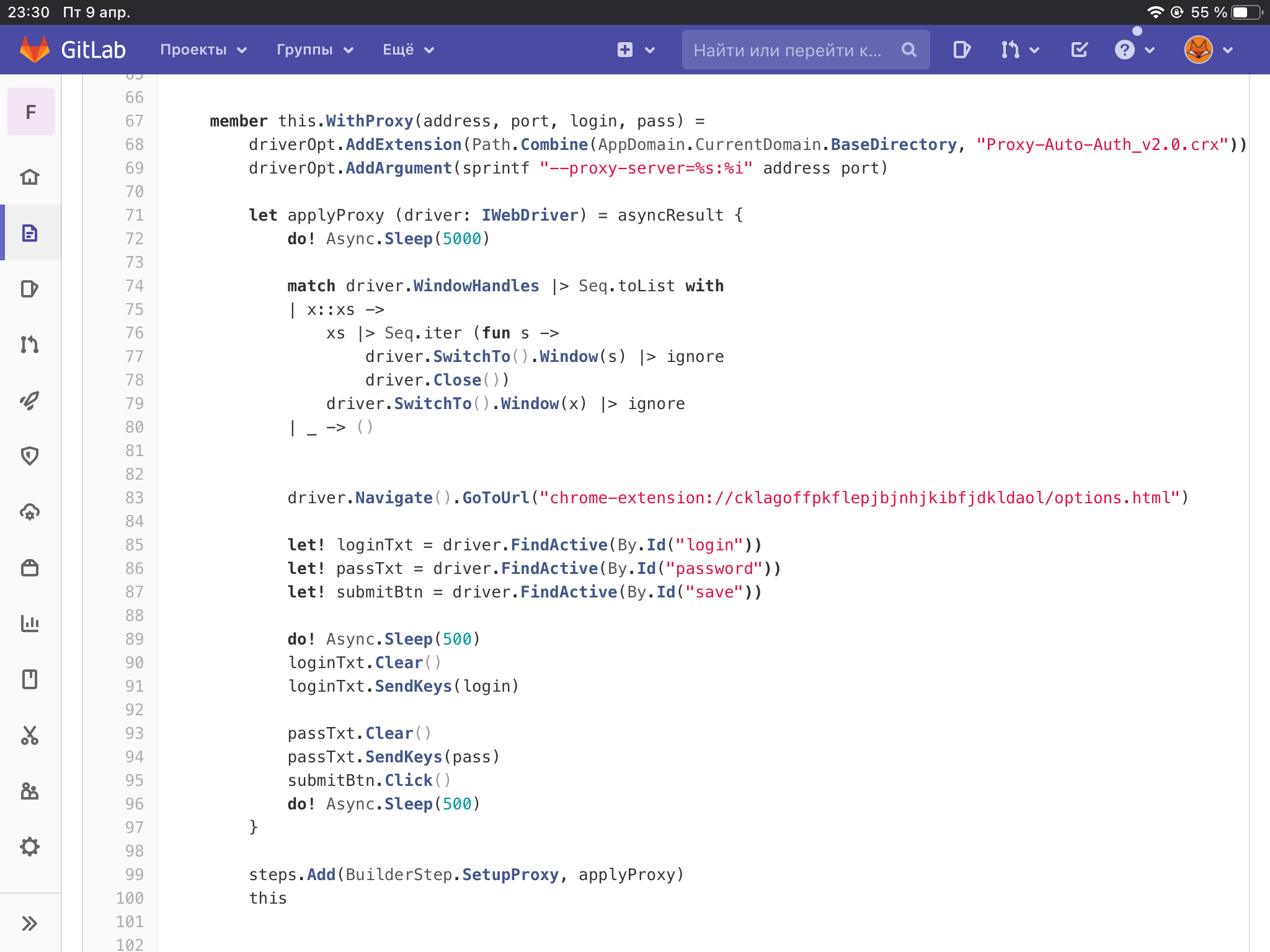Screen dimensions: 1270x952
Task: Click submitBtn.Click call on line 95
Action: (370, 780)
